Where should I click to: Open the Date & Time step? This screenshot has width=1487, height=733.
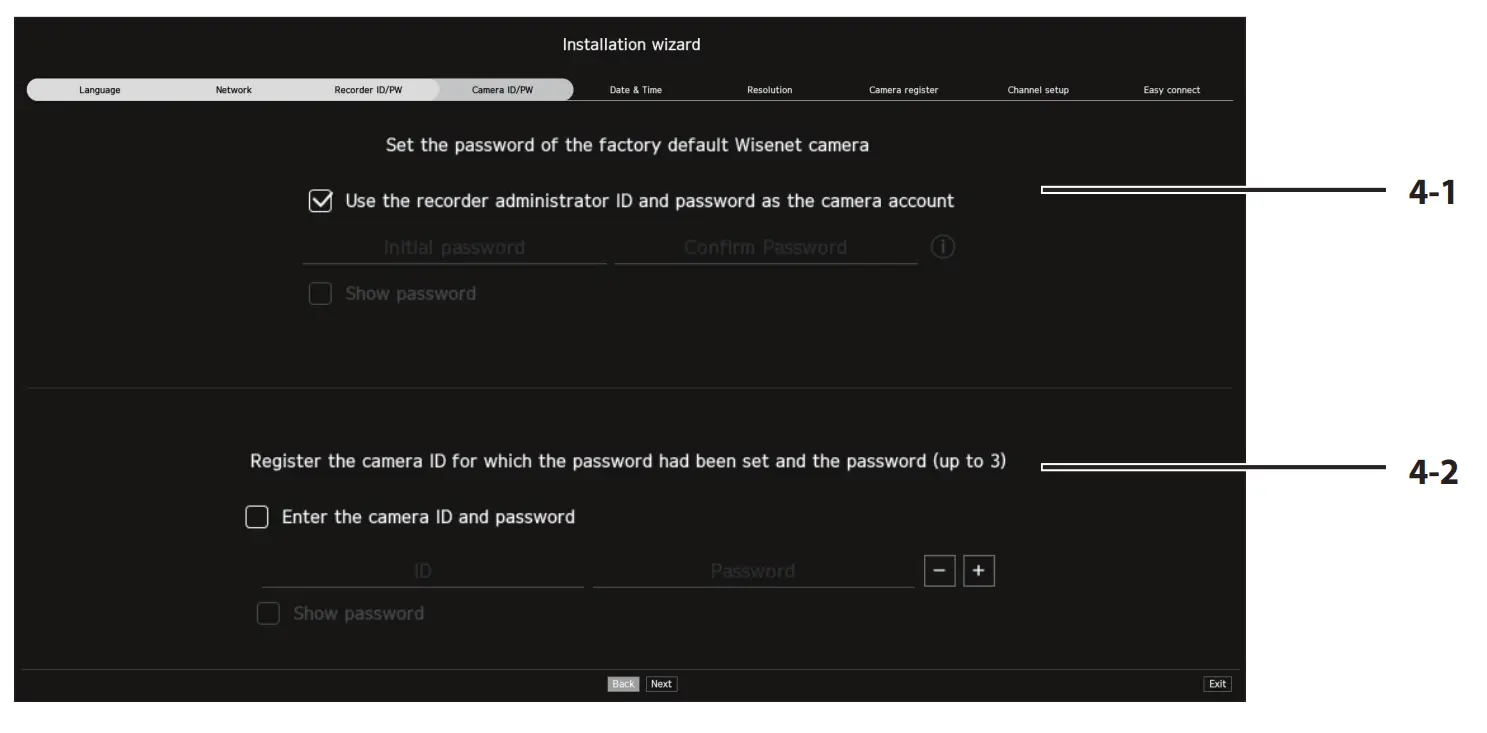point(635,89)
